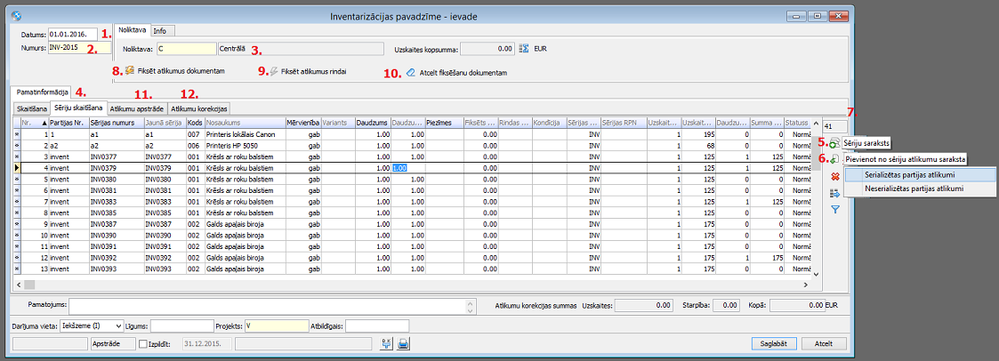Image resolution: width=999 pixels, height=361 pixels.
Task: Click the printer icon at the bottom
Action: point(404,344)
